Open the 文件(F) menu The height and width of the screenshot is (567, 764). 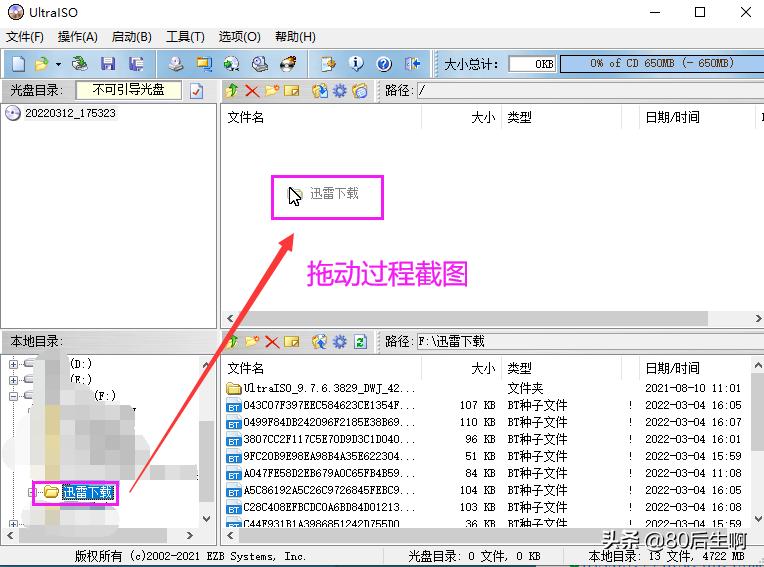coord(25,37)
